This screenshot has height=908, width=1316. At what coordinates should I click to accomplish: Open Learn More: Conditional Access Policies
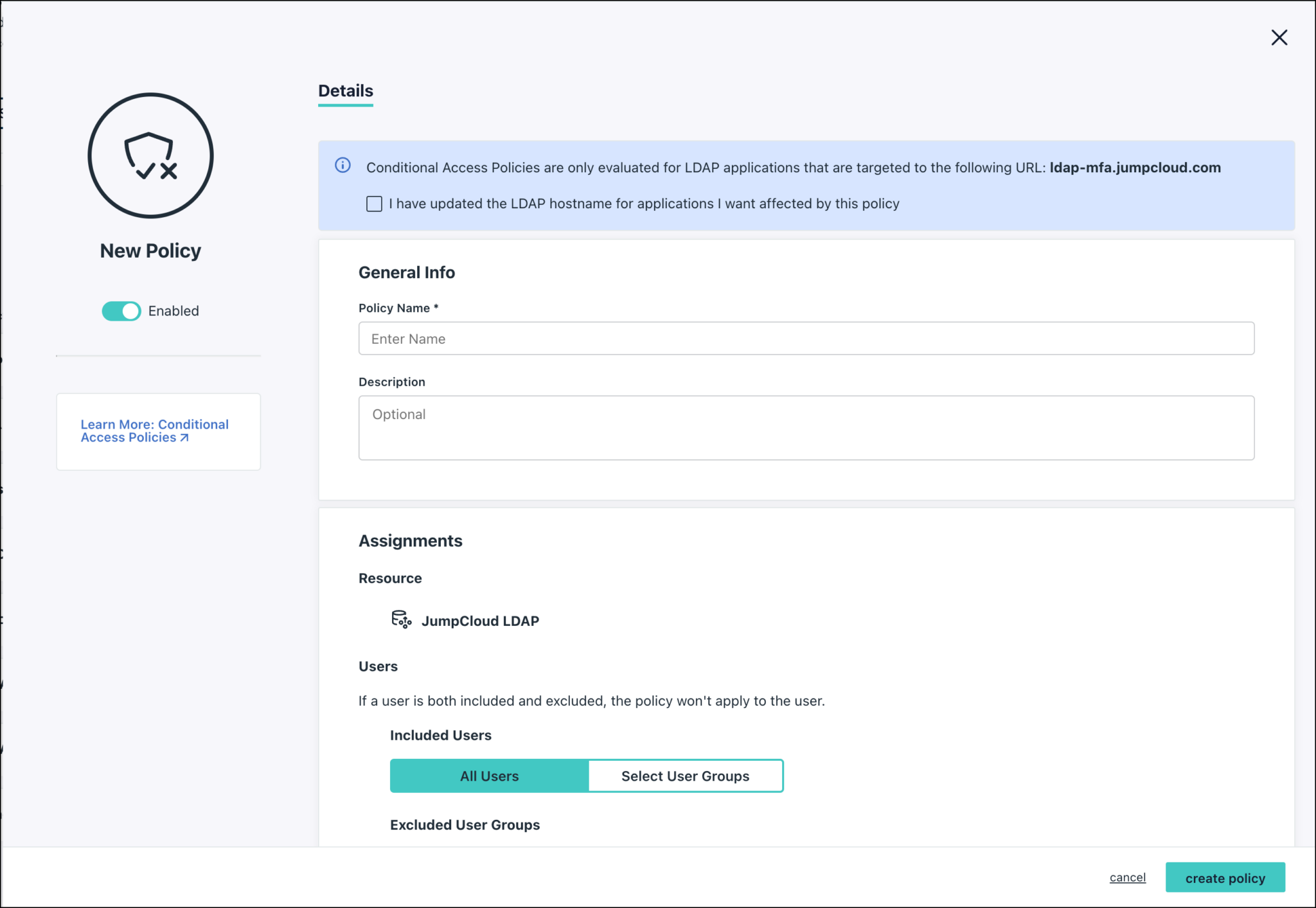(x=154, y=431)
